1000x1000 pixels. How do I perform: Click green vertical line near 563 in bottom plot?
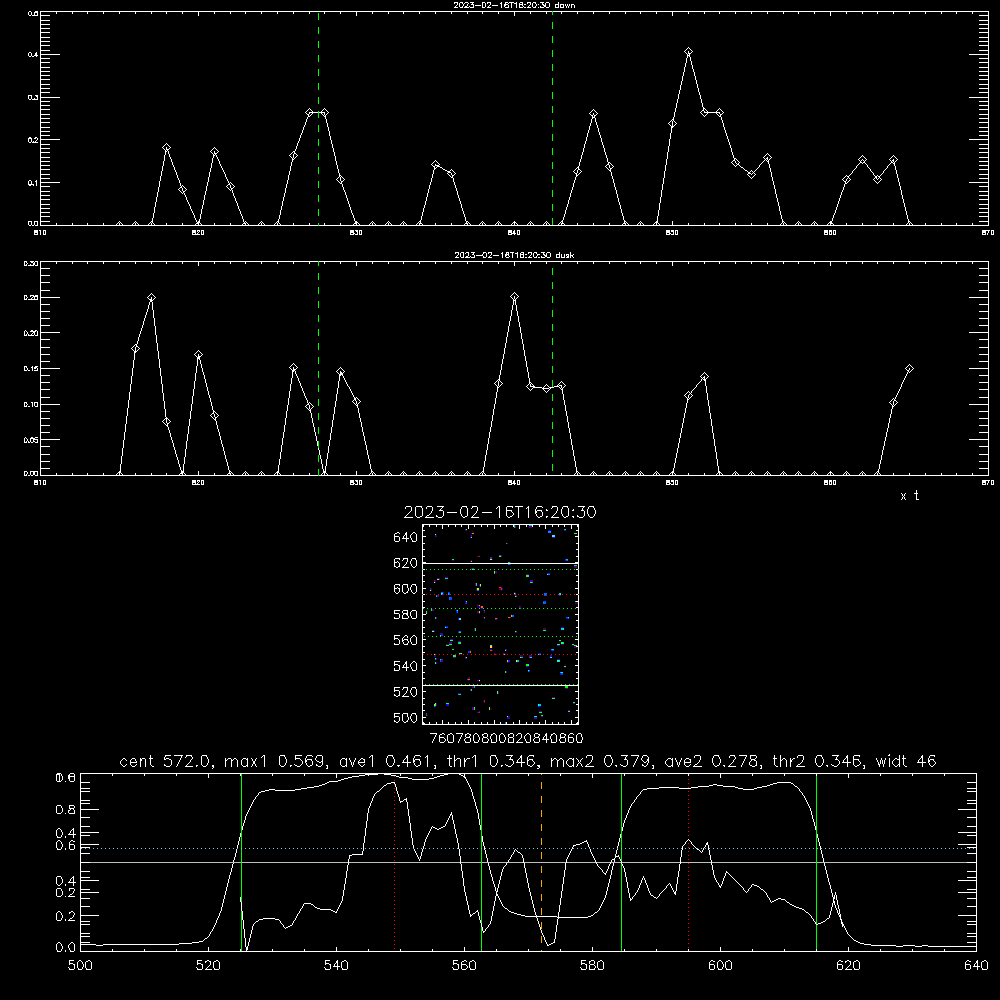click(x=482, y=862)
